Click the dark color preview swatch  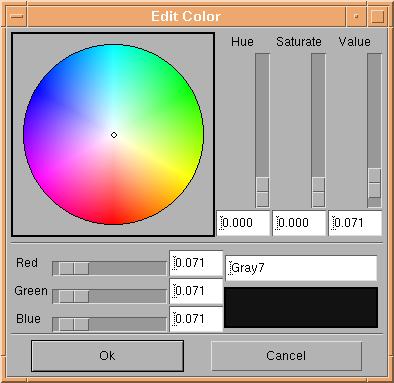(x=301, y=308)
